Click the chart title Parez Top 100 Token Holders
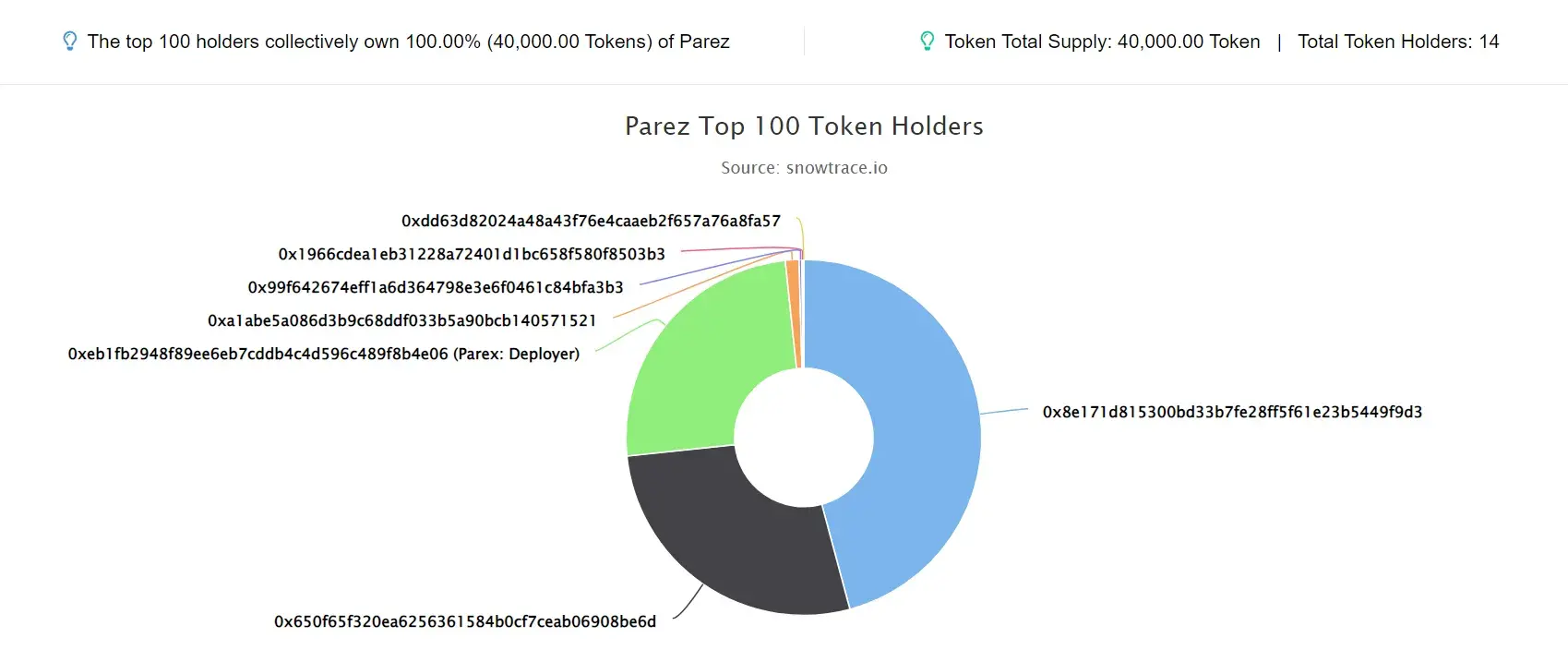The width and height of the screenshot is (1568, 650). (804, 126)
